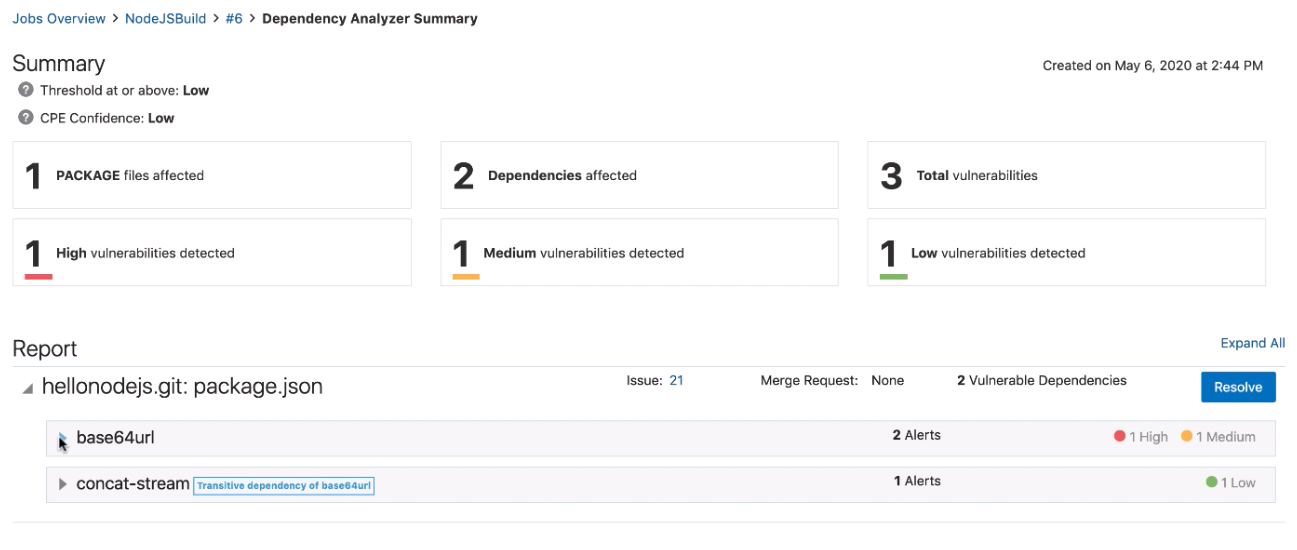Click help icon beside CPE Confidence

pos(26,118)
